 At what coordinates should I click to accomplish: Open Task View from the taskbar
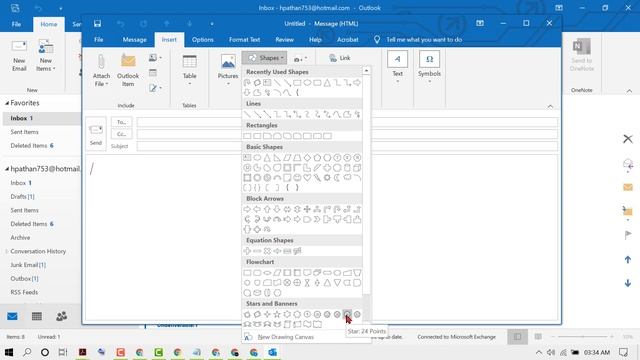point(62,352)
